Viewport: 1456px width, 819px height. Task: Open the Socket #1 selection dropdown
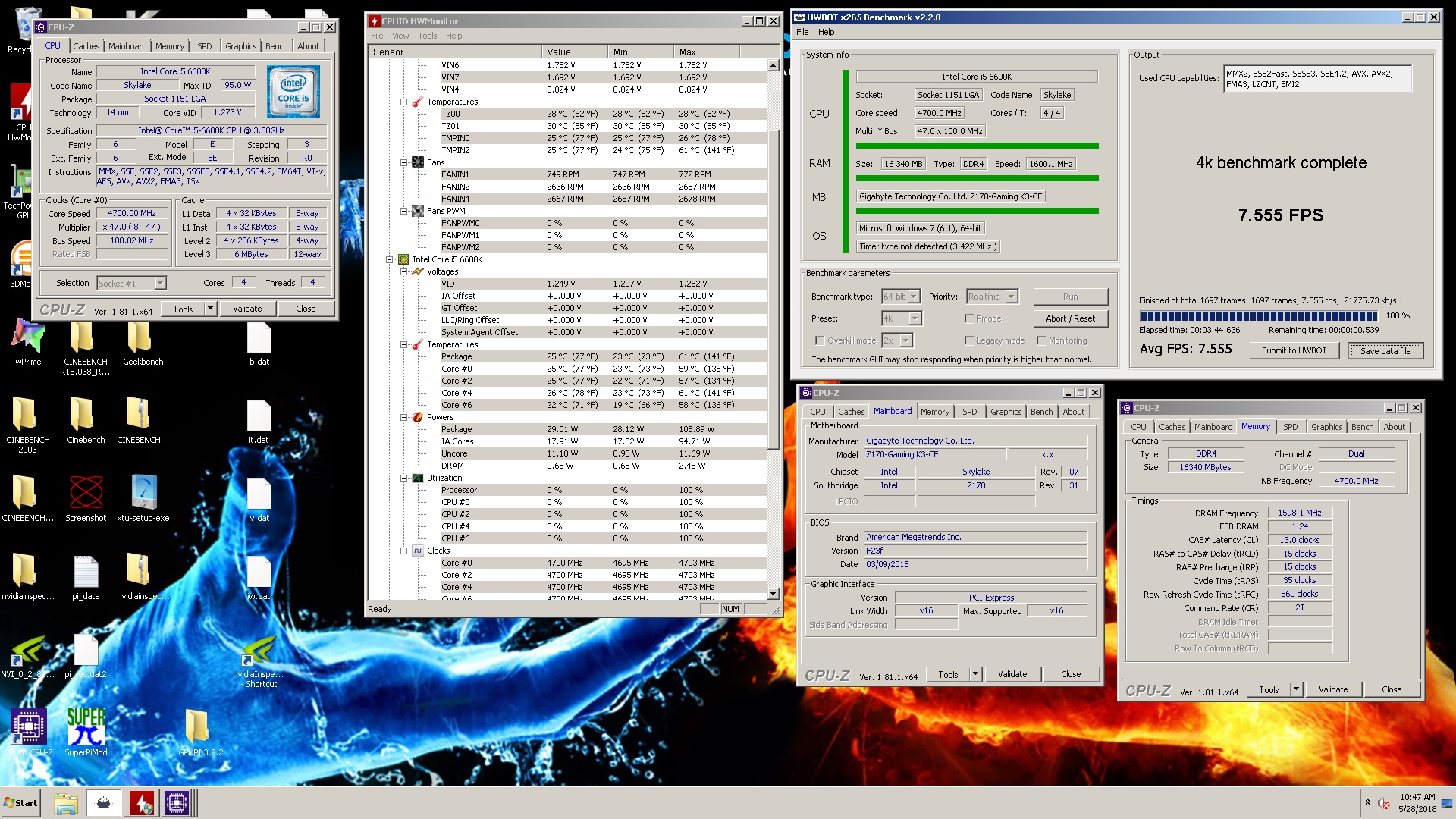[160, 284]
